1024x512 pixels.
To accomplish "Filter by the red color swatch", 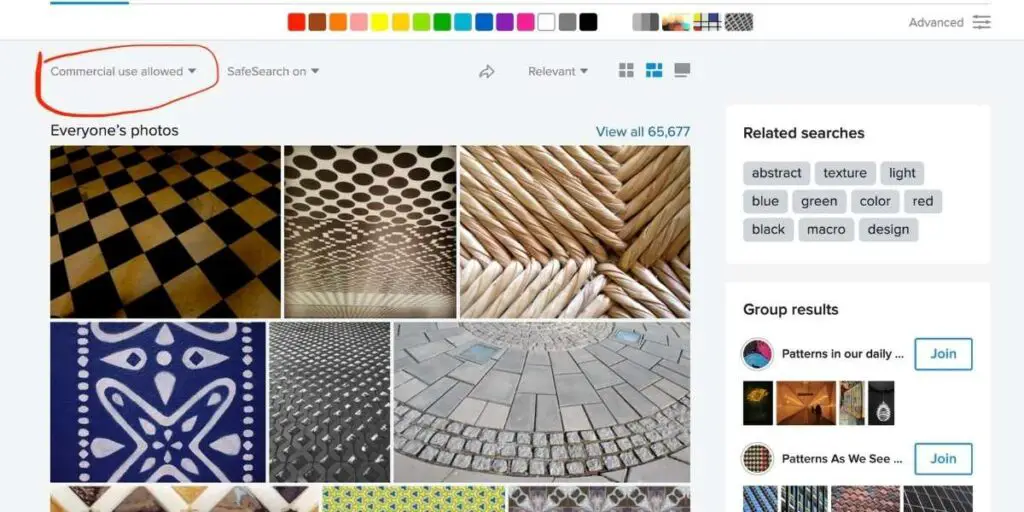I will (x=296, y=22).
